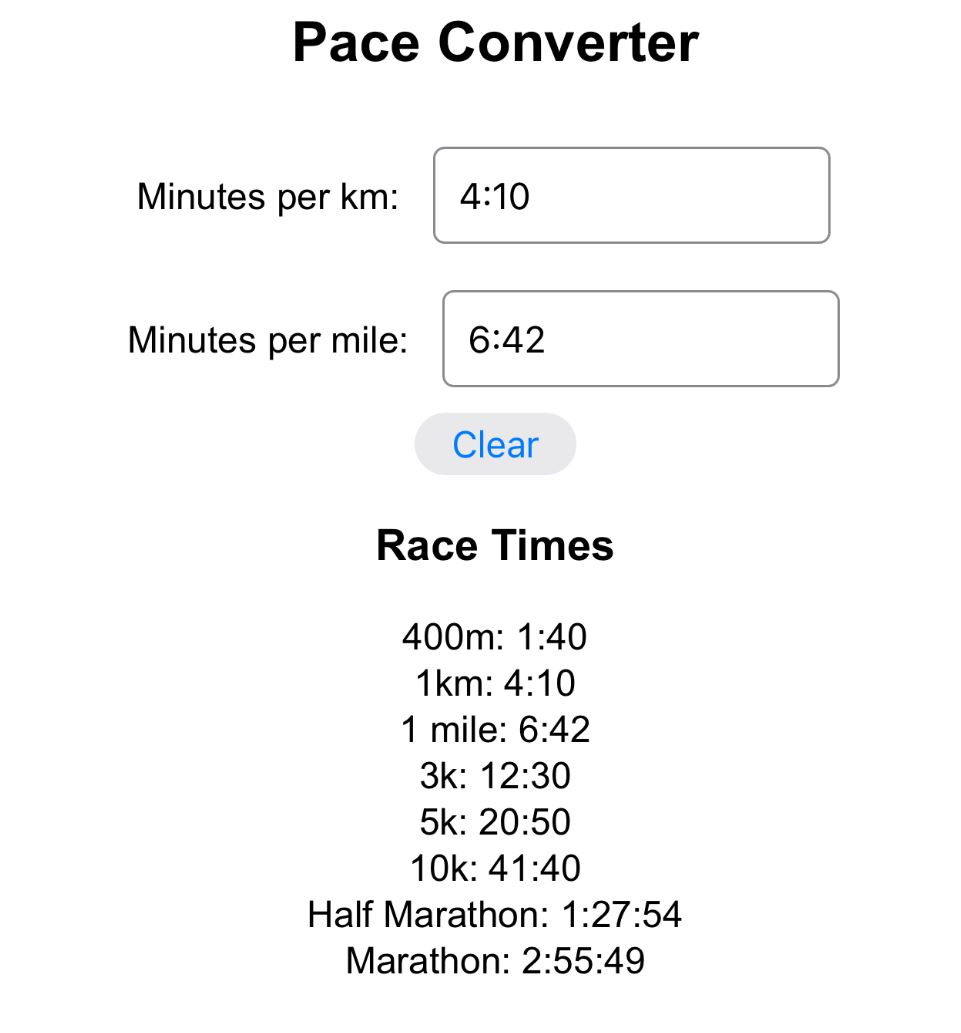Click the 400m race time entry
The width and height of the screenshot is (961, 1033).
pyautogui.click(x=494, y=637)
